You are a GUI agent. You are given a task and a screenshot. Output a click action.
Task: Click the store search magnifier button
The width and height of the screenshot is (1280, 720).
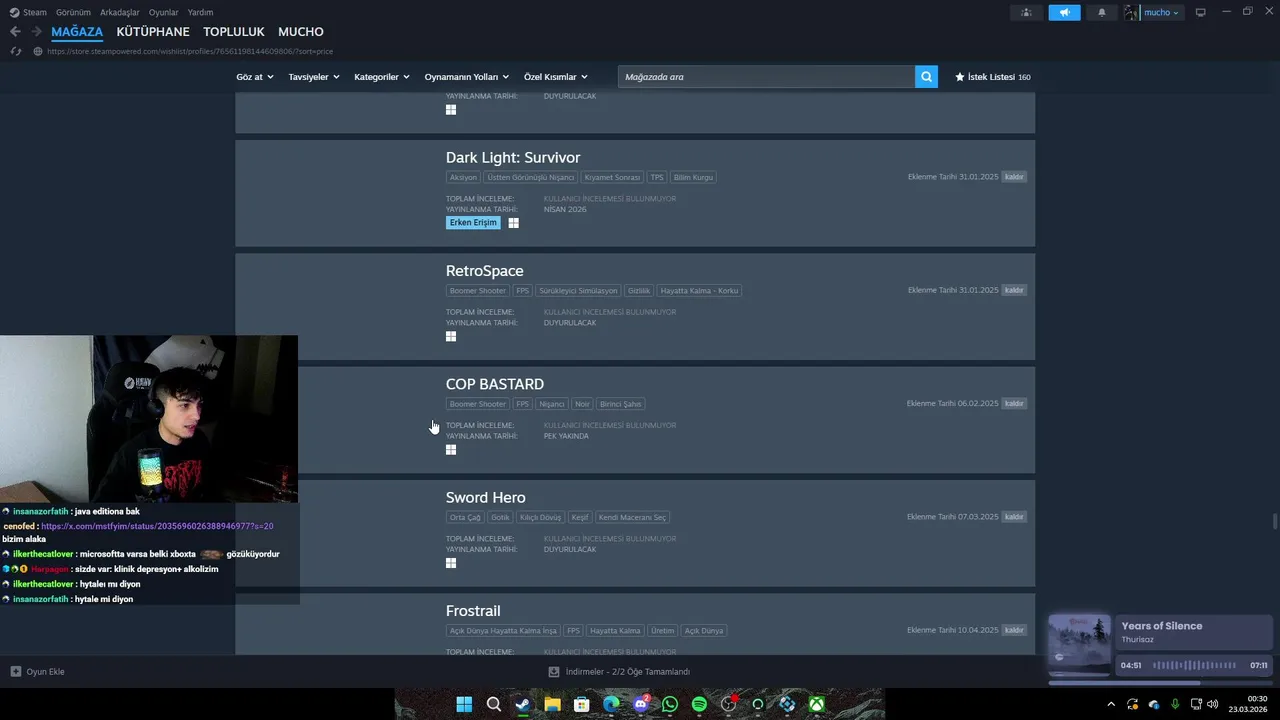click(926, 77)
